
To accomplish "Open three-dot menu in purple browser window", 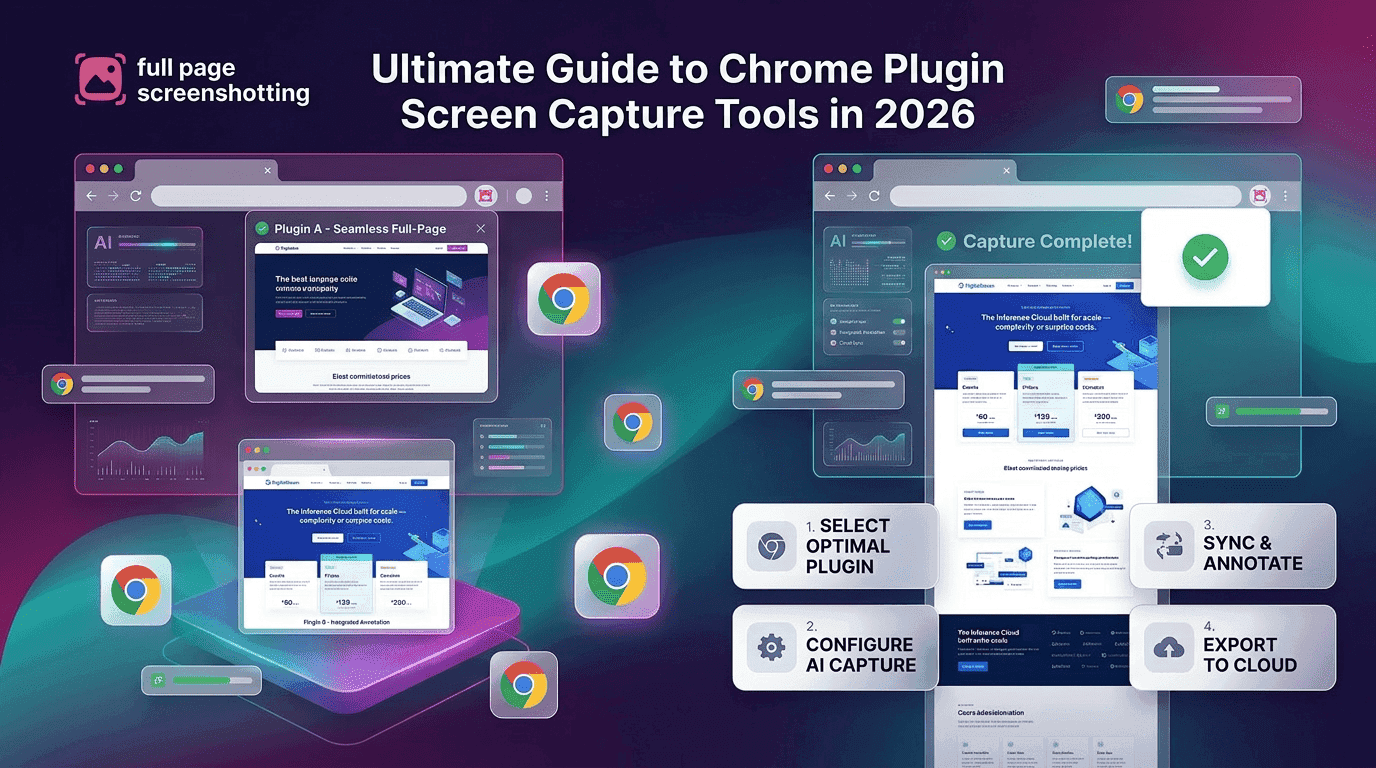I will tap(547, 196).
